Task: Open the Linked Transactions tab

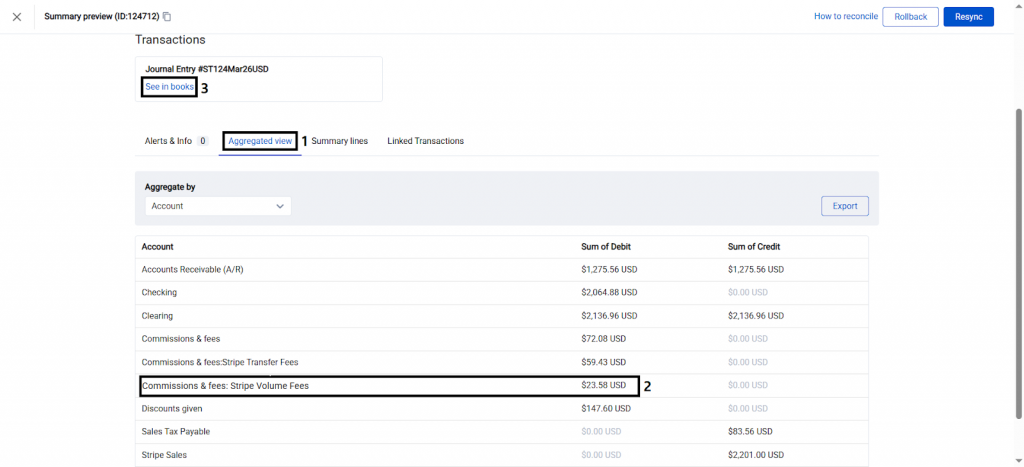Action: pos(425,141)
